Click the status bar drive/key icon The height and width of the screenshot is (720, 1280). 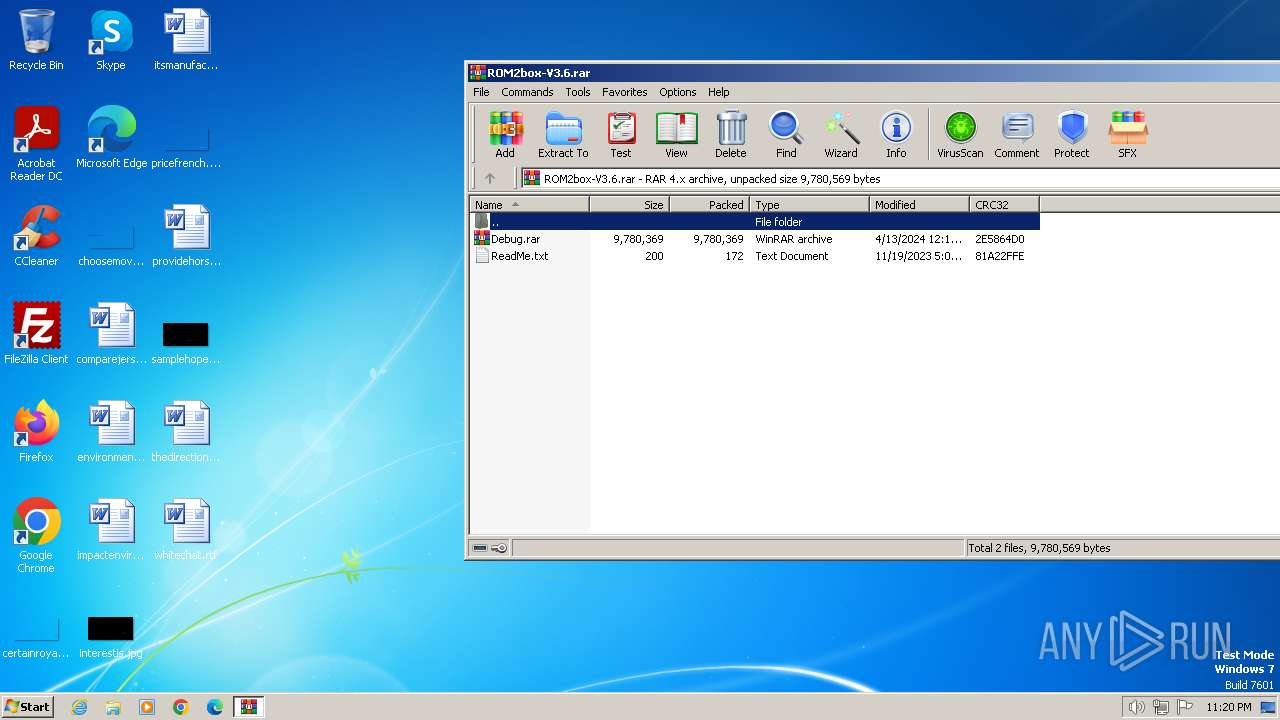tap(489, 548)
